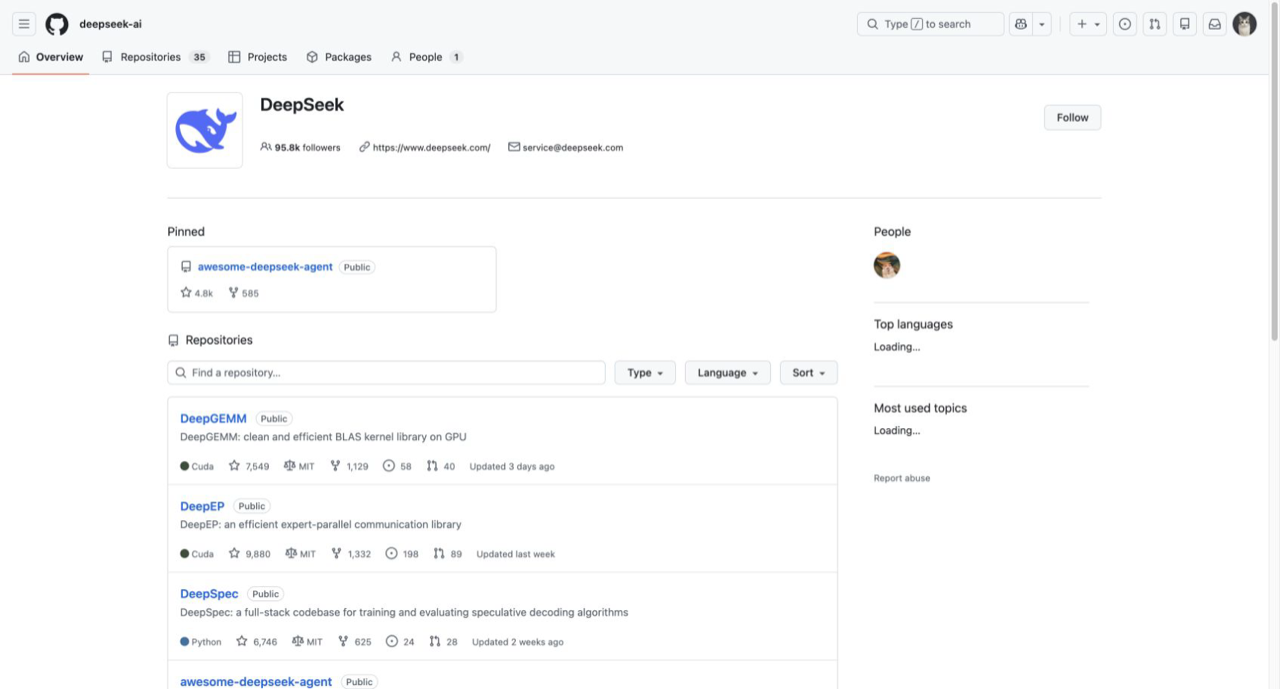
Task: Switch to the People tab
Action: click(x=426, y=57)
